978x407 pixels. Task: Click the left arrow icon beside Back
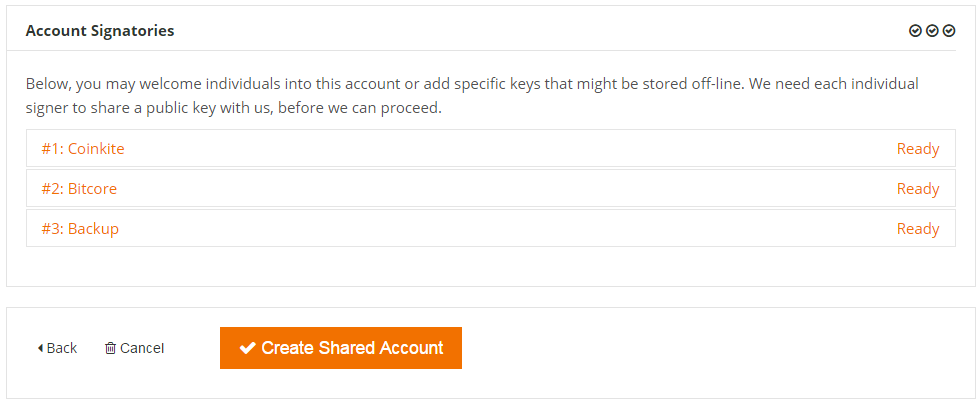point(41,348)
